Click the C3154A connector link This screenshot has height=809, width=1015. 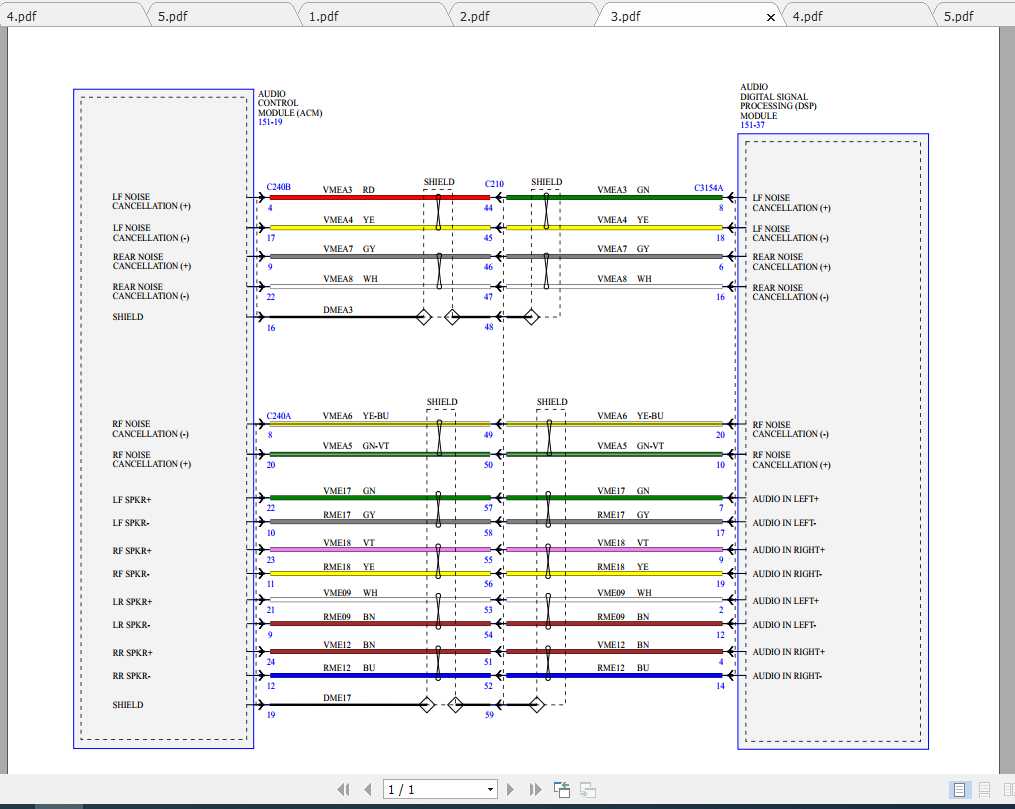tap(710, 187)
